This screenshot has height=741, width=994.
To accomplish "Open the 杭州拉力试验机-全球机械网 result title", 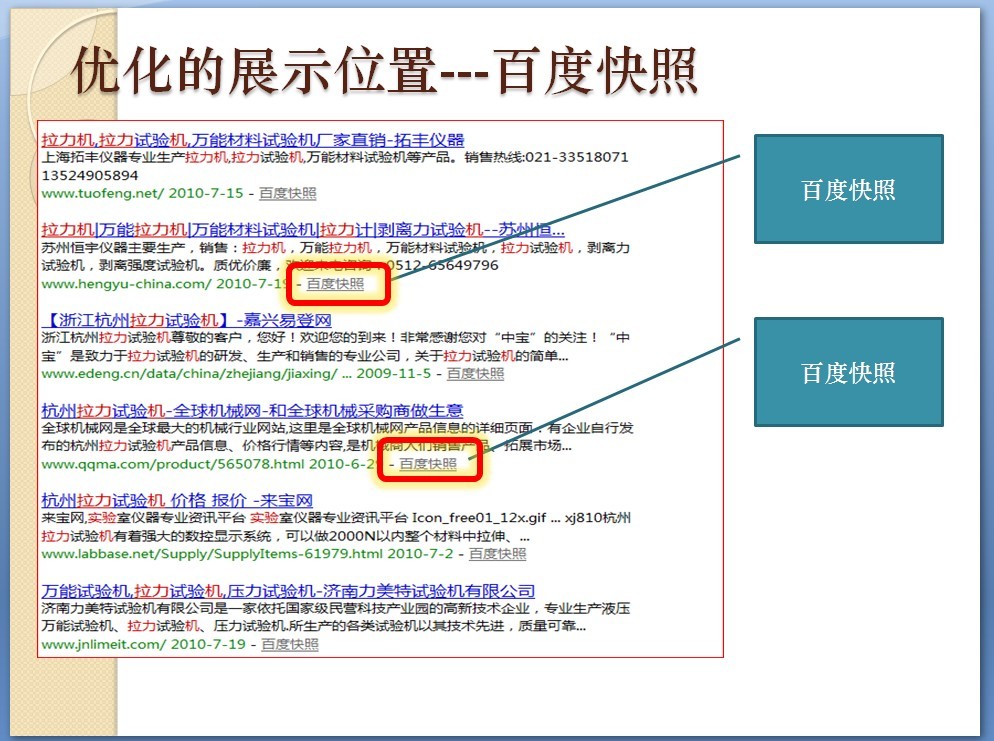I will click(x=252, y=411).
